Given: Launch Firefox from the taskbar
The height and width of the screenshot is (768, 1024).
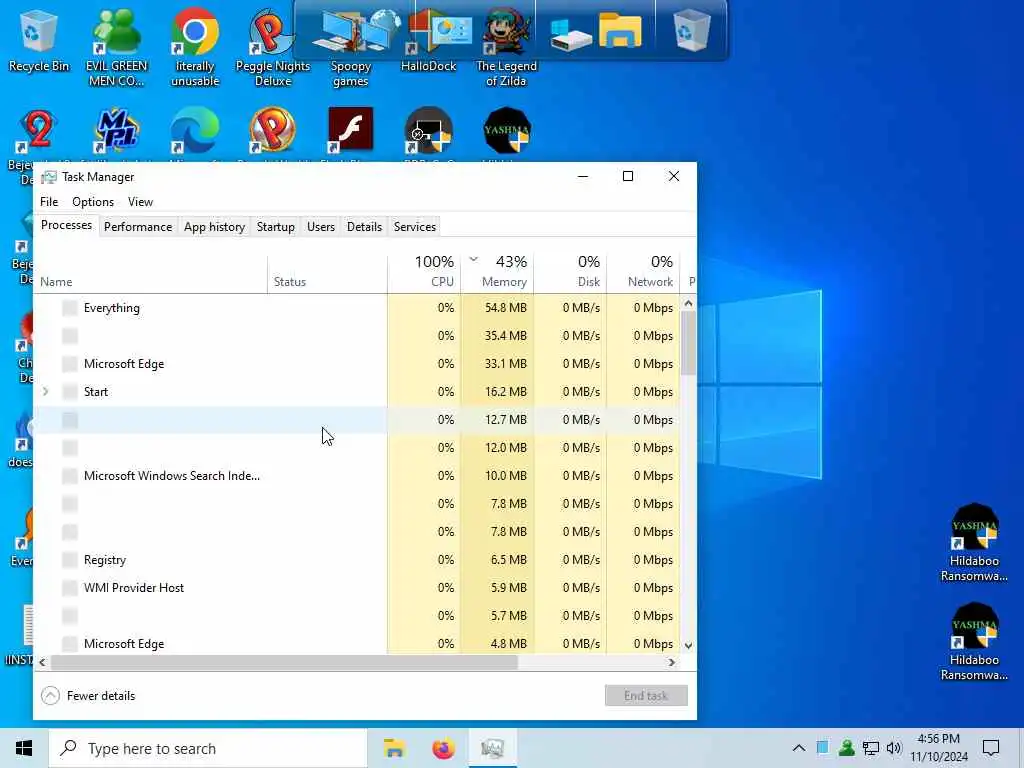Looking at the screenshot, I should 443,748.
